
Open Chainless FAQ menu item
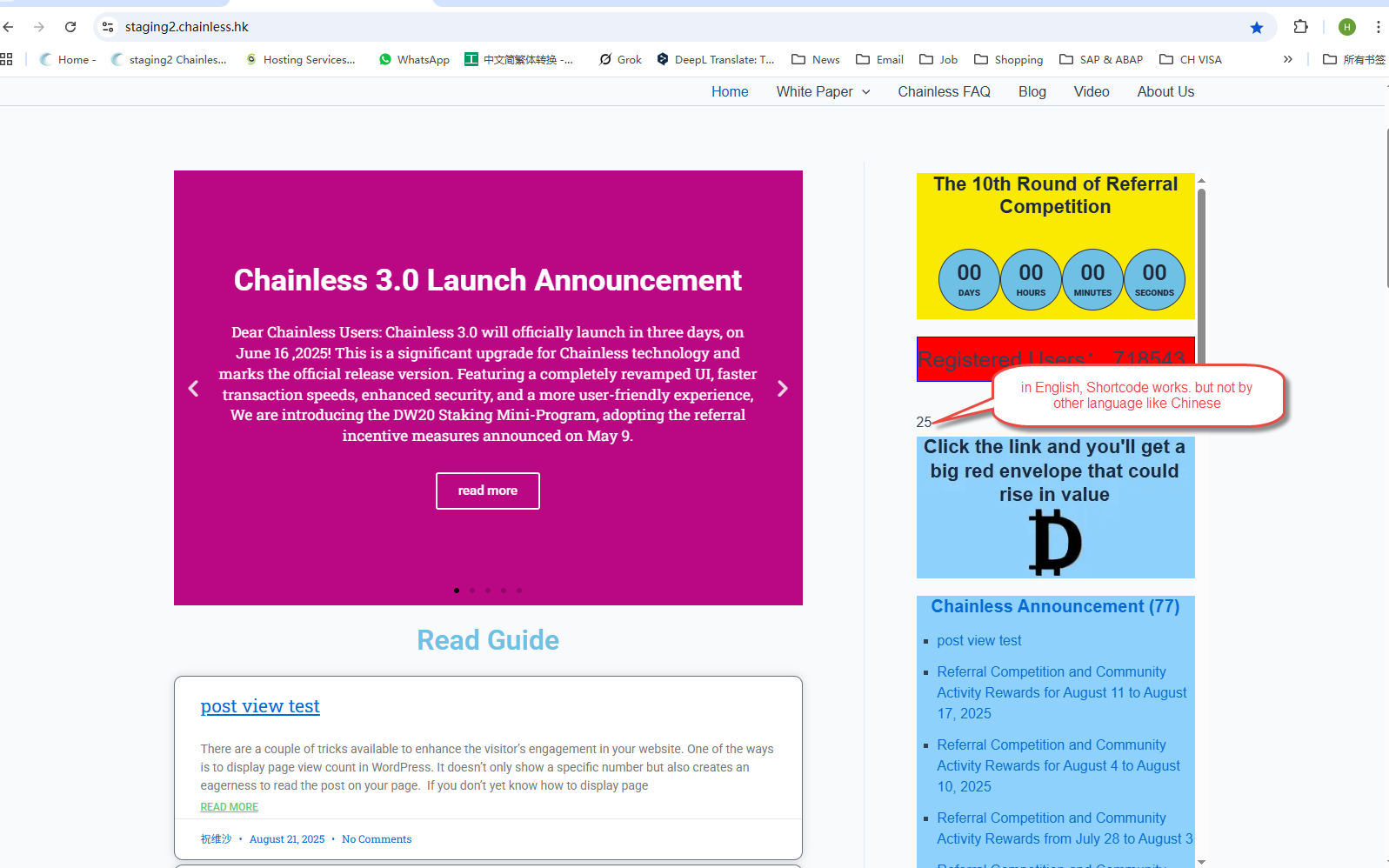[x=944, y=91]
